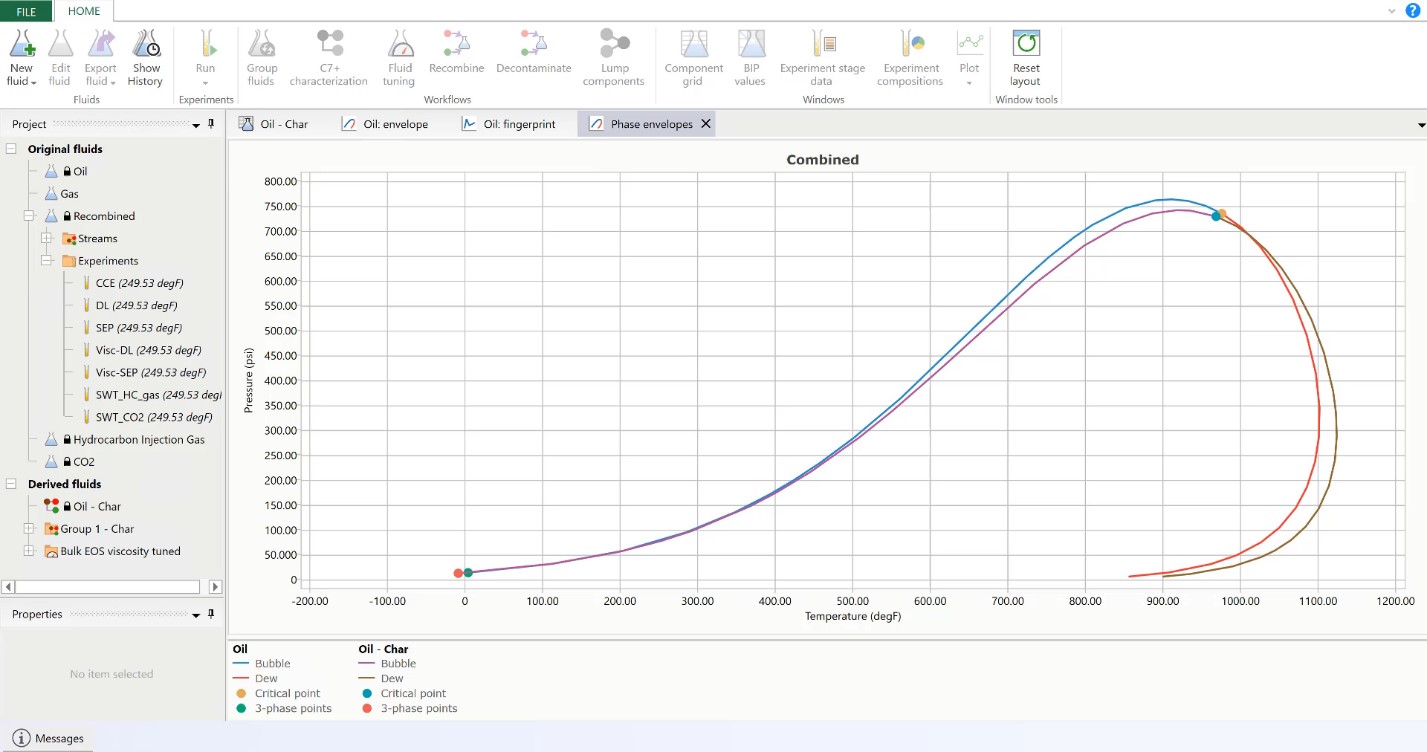The width and height of the screenshot is (1427, 752).
Task: Select the Gas fluid
Action: [69, 194]
